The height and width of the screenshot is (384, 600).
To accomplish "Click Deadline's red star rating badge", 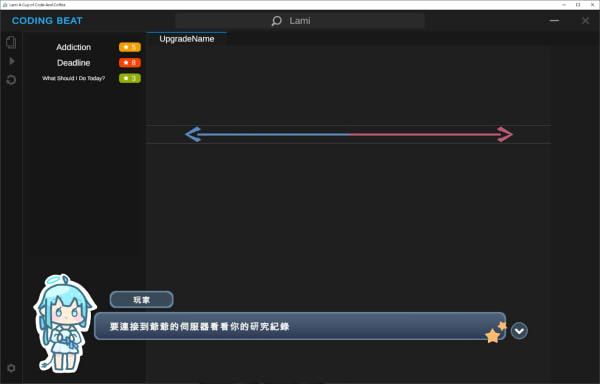I will (x=130, y=63).
